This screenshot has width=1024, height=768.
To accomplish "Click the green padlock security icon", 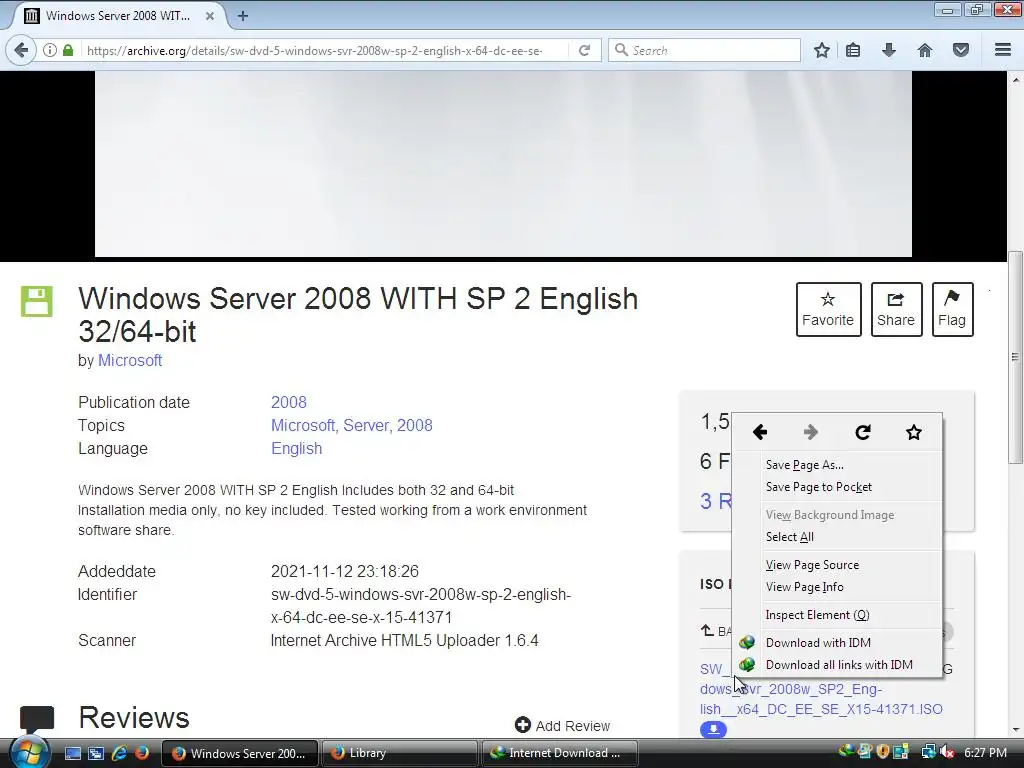I will pos(68,50).
